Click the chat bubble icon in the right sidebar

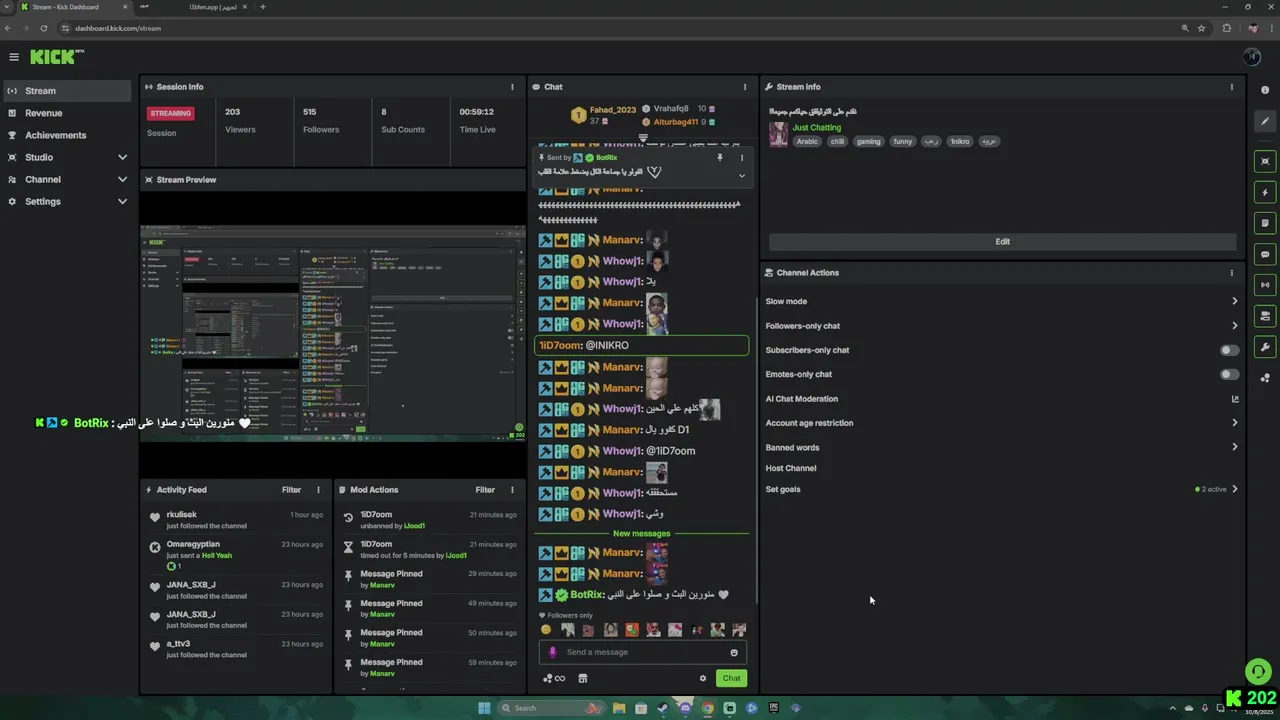point(1265,254)
